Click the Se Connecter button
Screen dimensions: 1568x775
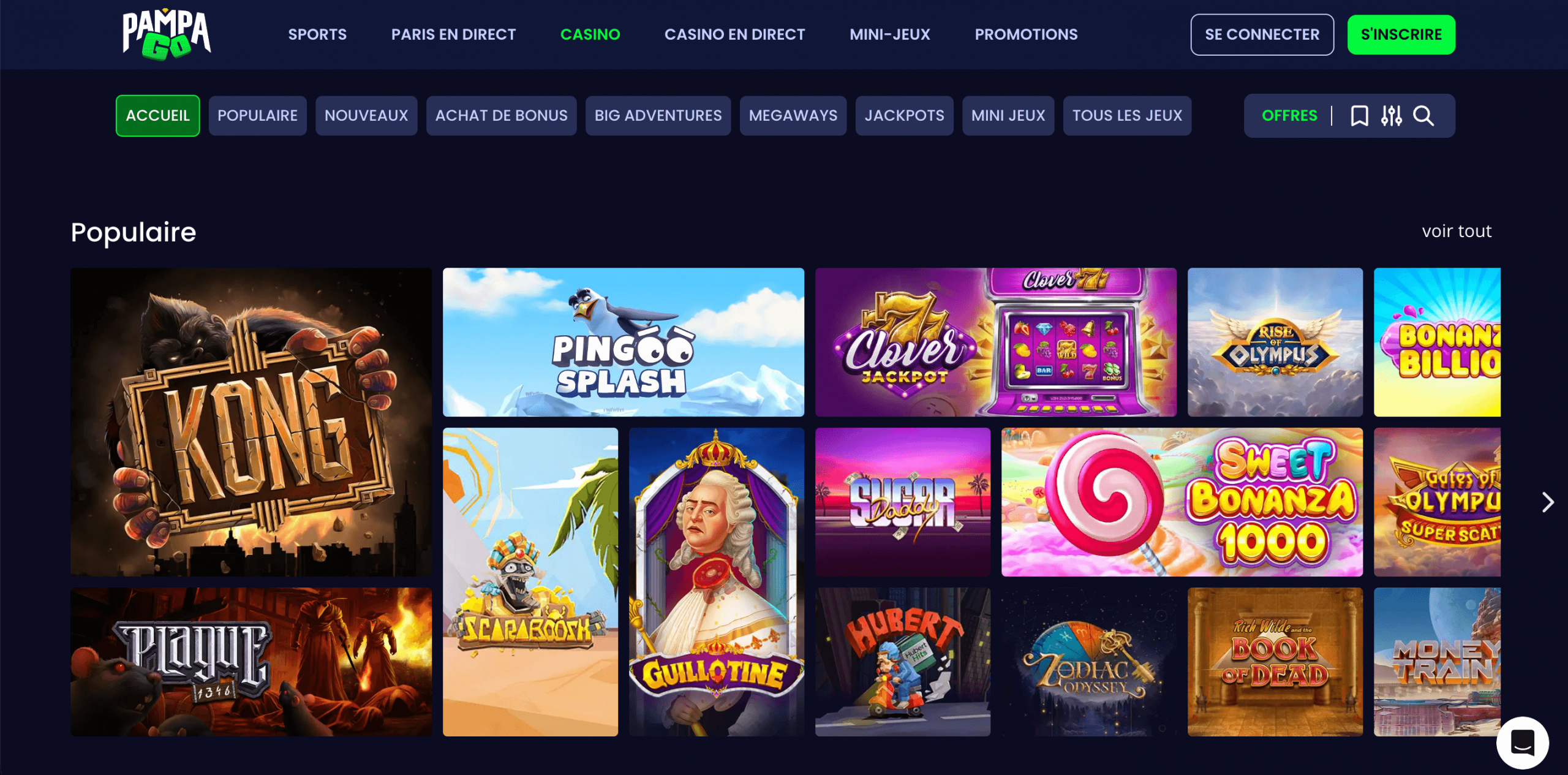point(1262,35)
